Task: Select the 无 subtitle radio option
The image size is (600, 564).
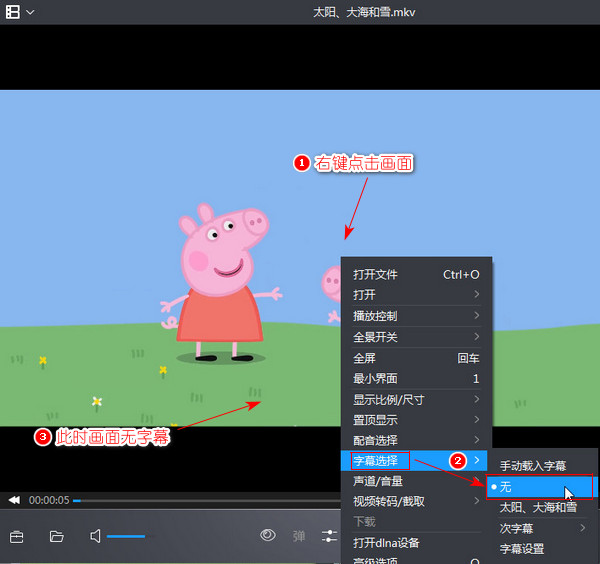Action: 541,487
